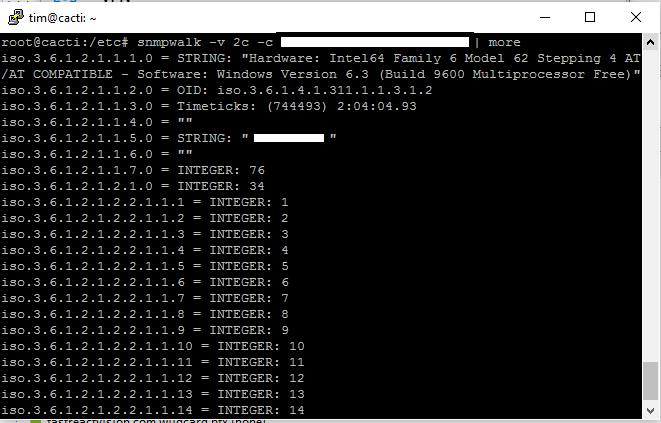Click the row ending 'INTEGER: 10'

pyautogui.click(x=153, y=346)
